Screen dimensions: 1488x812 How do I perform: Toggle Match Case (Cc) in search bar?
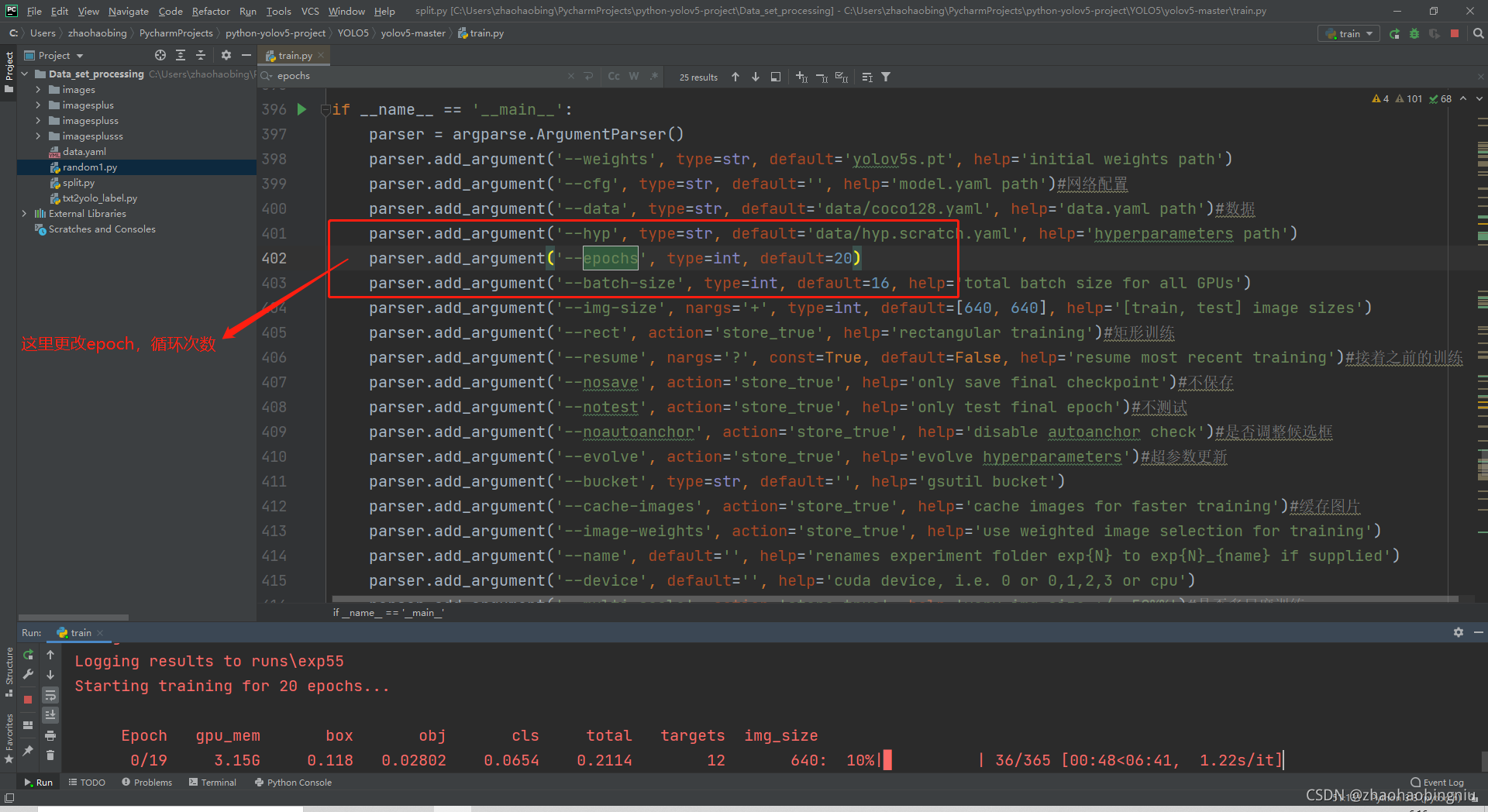click(614, 77)
